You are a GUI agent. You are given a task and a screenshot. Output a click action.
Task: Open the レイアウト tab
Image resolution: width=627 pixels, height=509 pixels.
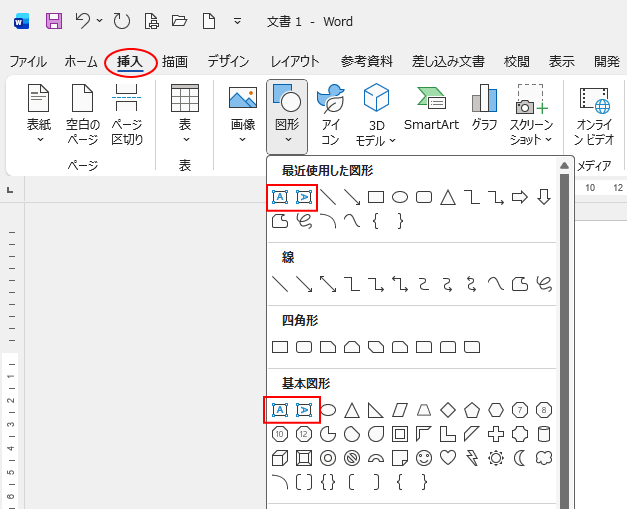pyautogui.click(x=295, y=62)
